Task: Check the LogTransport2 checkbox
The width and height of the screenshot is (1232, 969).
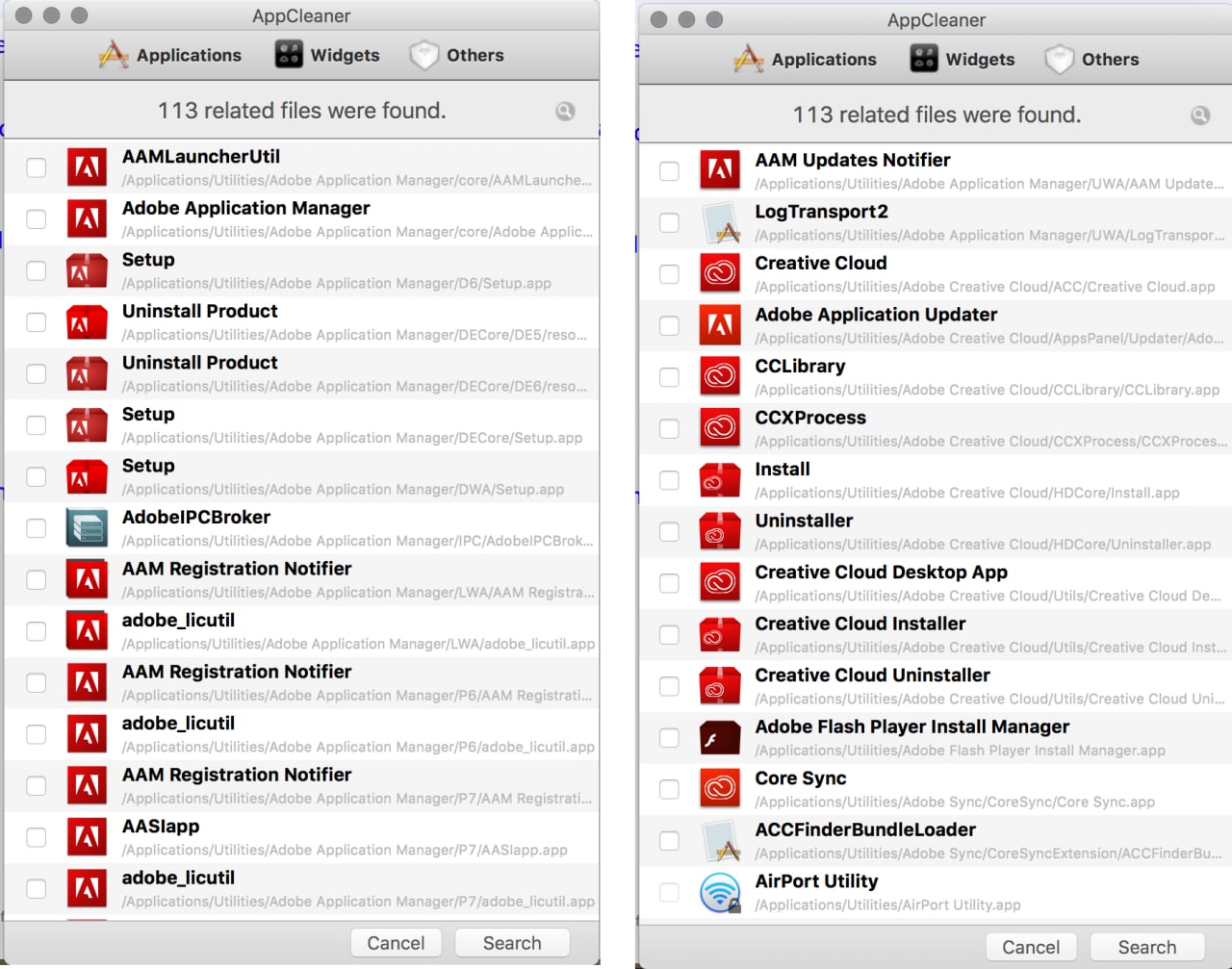Action: pos(669,222)
